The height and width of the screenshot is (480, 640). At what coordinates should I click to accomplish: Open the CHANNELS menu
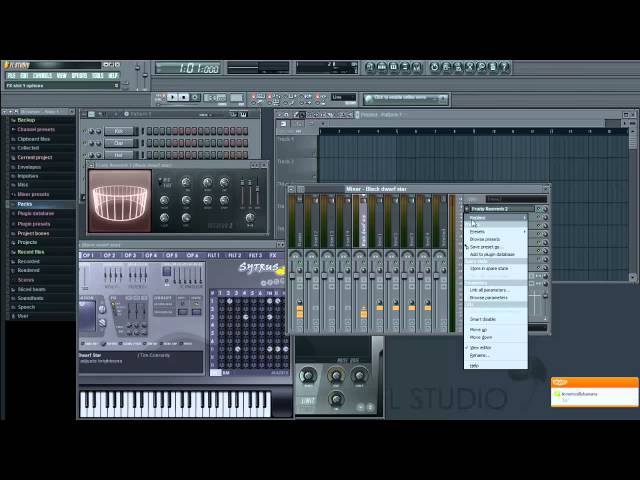[42, 76]
